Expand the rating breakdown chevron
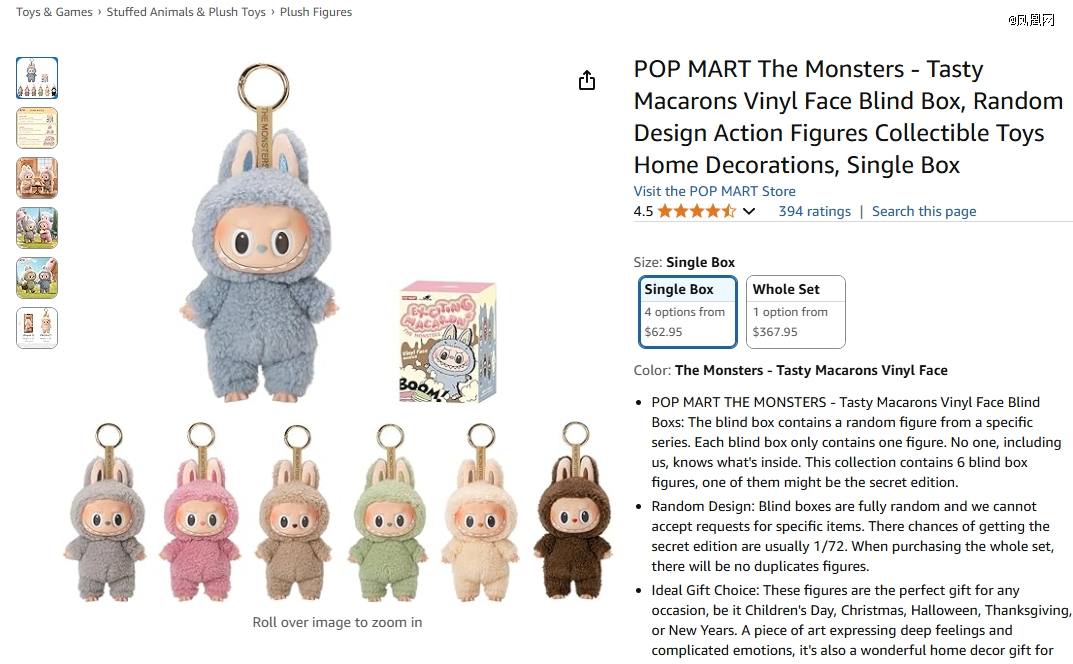Viewport: 1073px width, 664px height. point(749,211)
